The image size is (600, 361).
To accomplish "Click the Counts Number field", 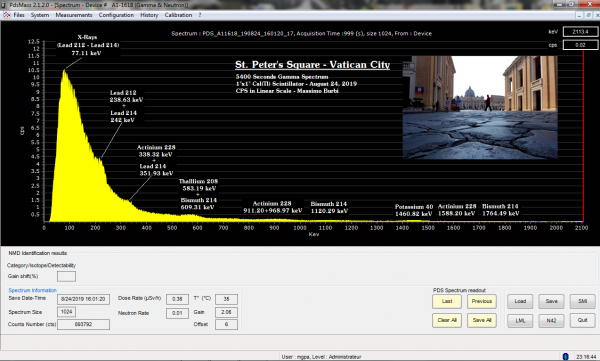I will [83, 324].
